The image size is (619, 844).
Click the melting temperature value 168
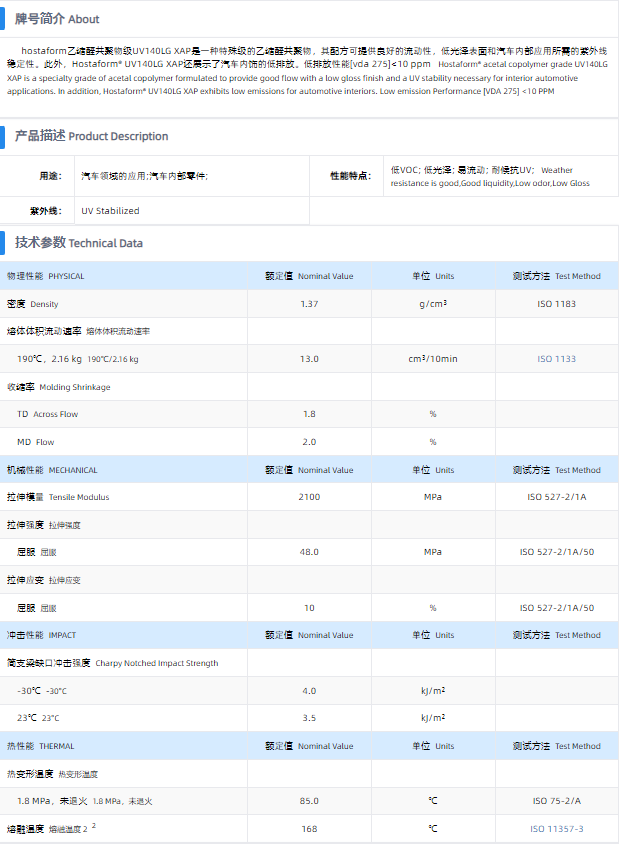309,829
